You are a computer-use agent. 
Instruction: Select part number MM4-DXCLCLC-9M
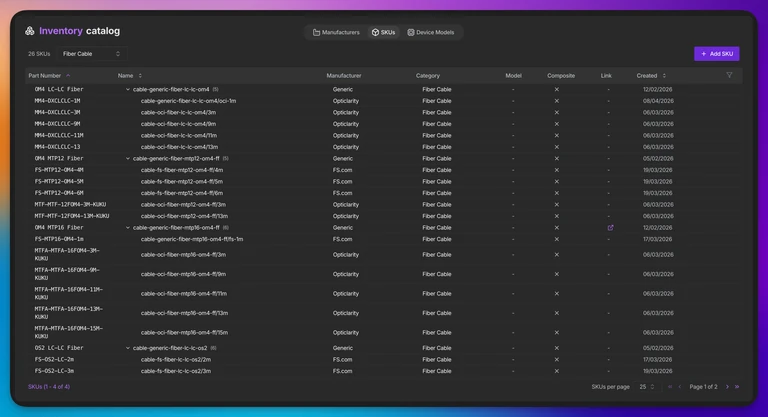click(57, 124)
